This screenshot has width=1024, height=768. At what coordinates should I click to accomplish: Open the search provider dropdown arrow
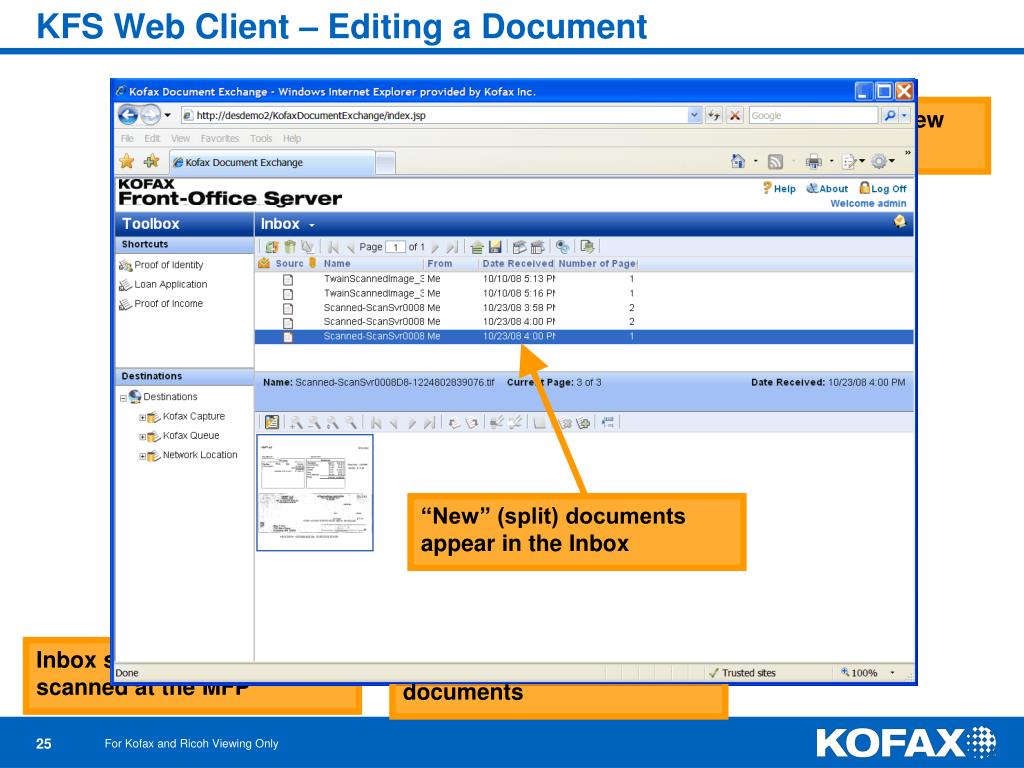904,116
